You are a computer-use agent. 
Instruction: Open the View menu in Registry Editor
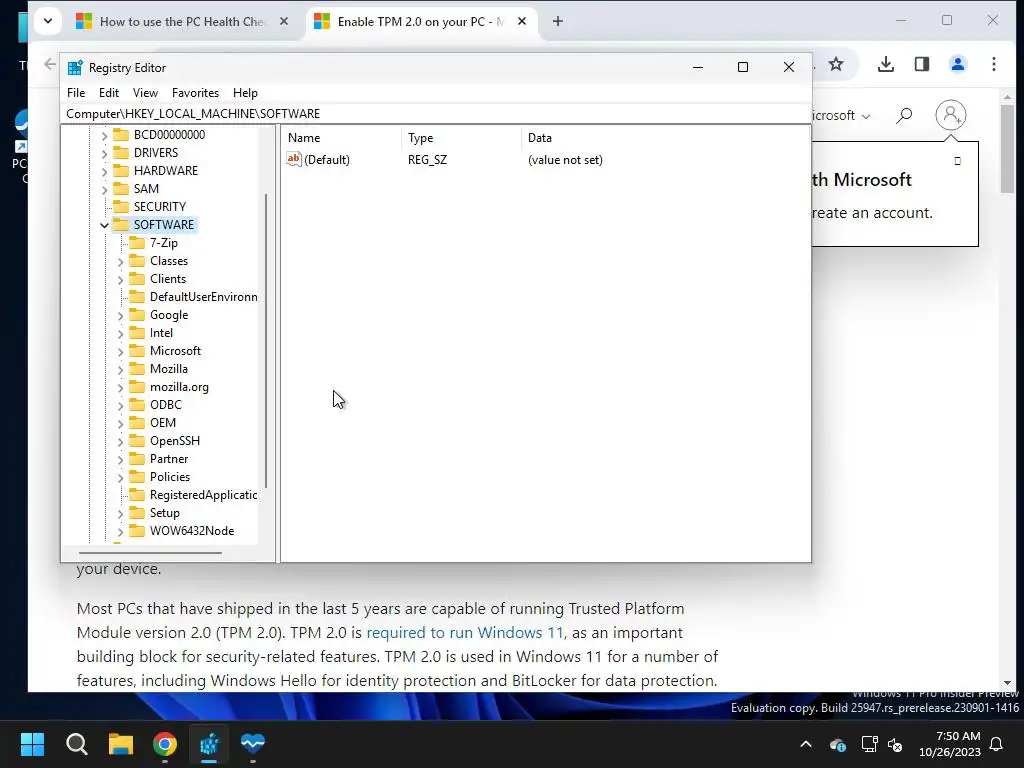coord(145,93)
